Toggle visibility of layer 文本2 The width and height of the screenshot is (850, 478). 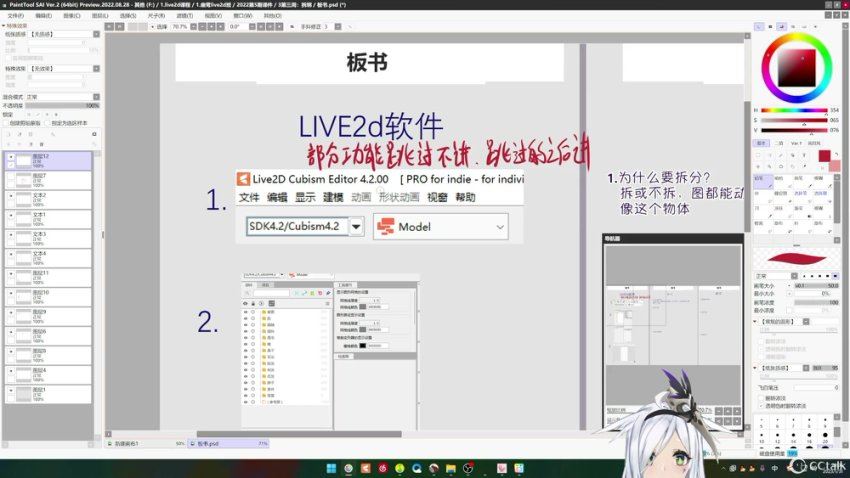pos(11,196)
